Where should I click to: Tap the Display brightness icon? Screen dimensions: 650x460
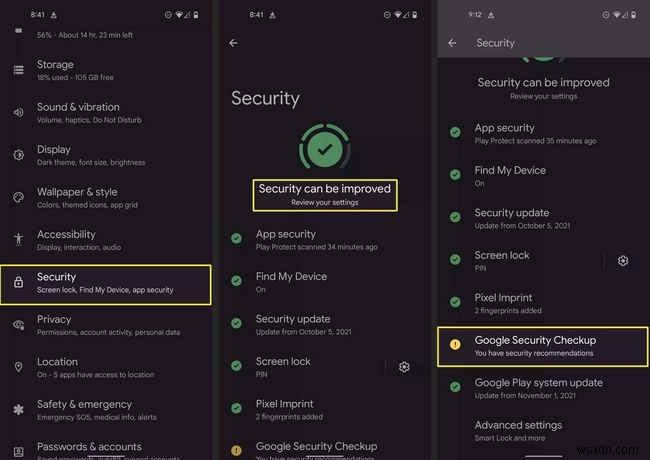19,155
